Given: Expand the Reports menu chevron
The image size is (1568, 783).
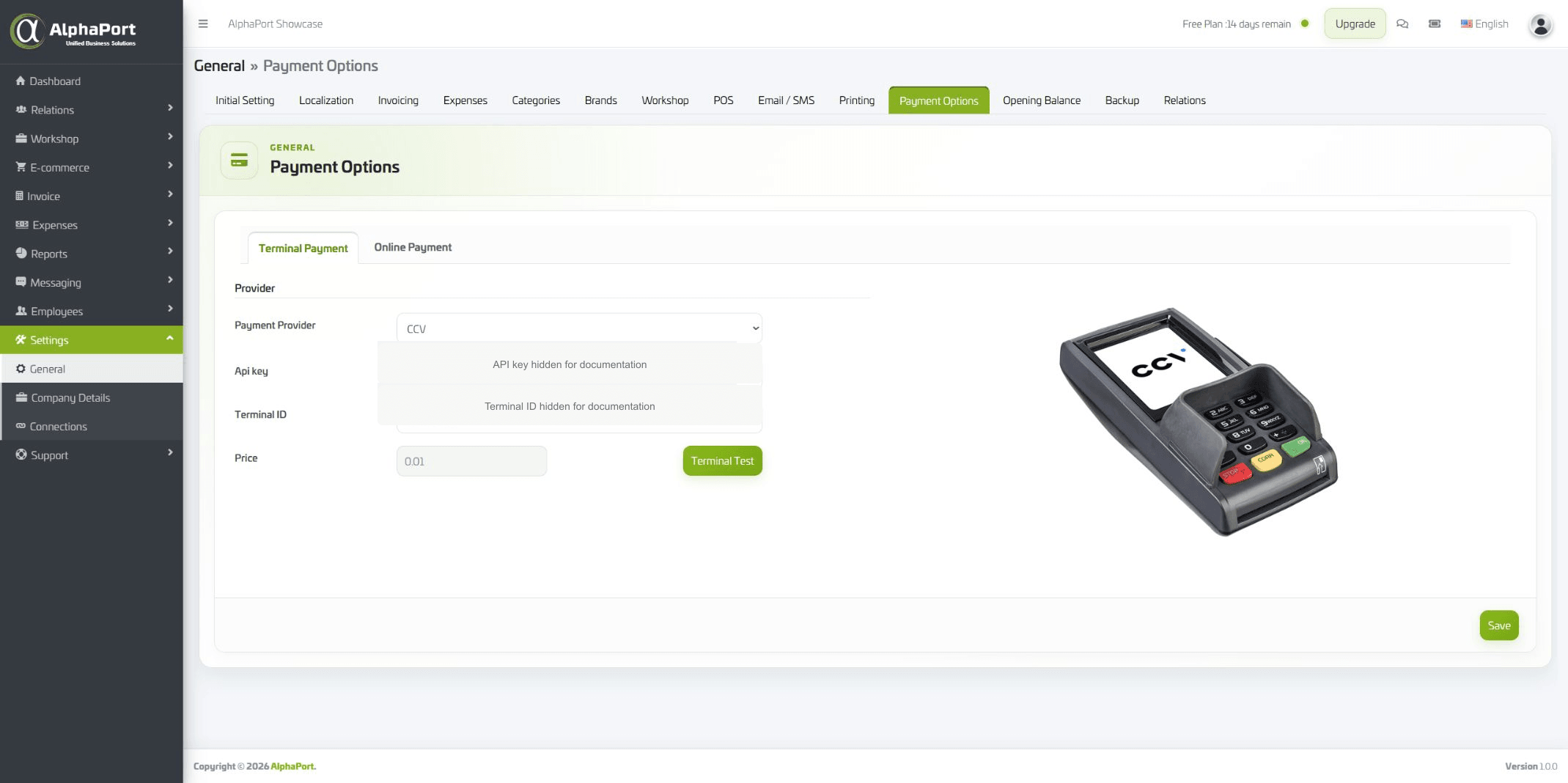Looking at the screenshot, I should (170, 251).
